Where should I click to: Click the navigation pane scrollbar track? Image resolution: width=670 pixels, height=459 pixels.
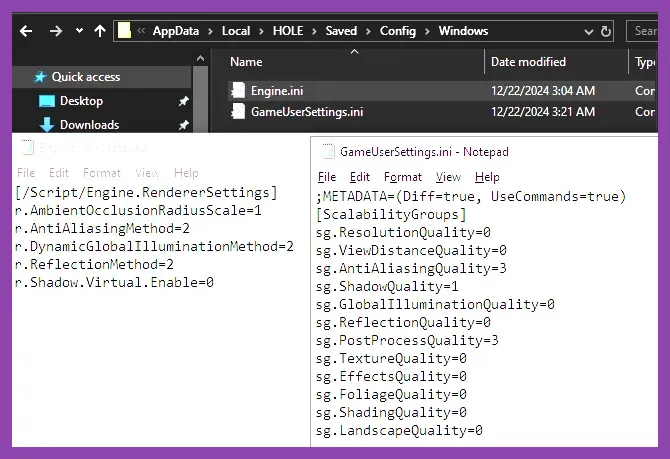200,99
